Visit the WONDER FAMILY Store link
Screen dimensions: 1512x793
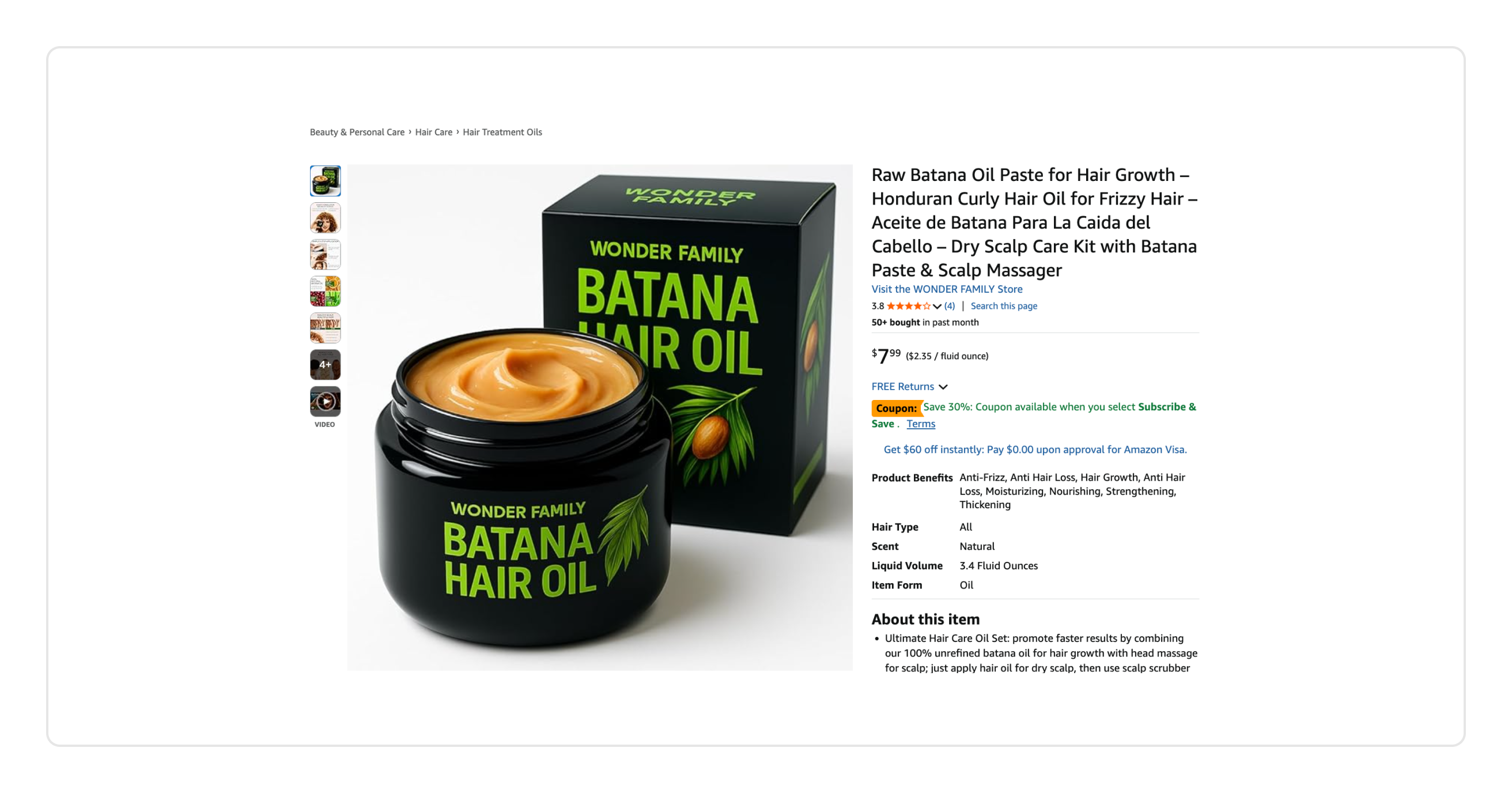[947, 289]
